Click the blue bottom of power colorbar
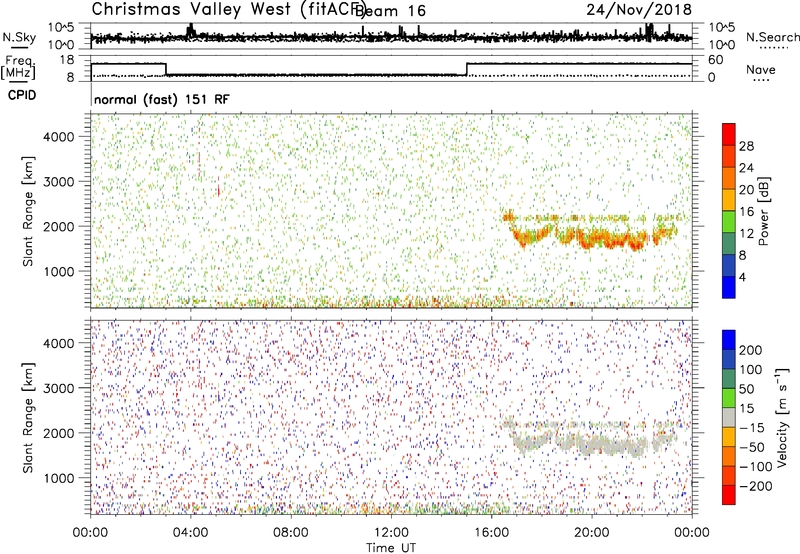This screenshot has height=554, width=800. click(729, 287)
